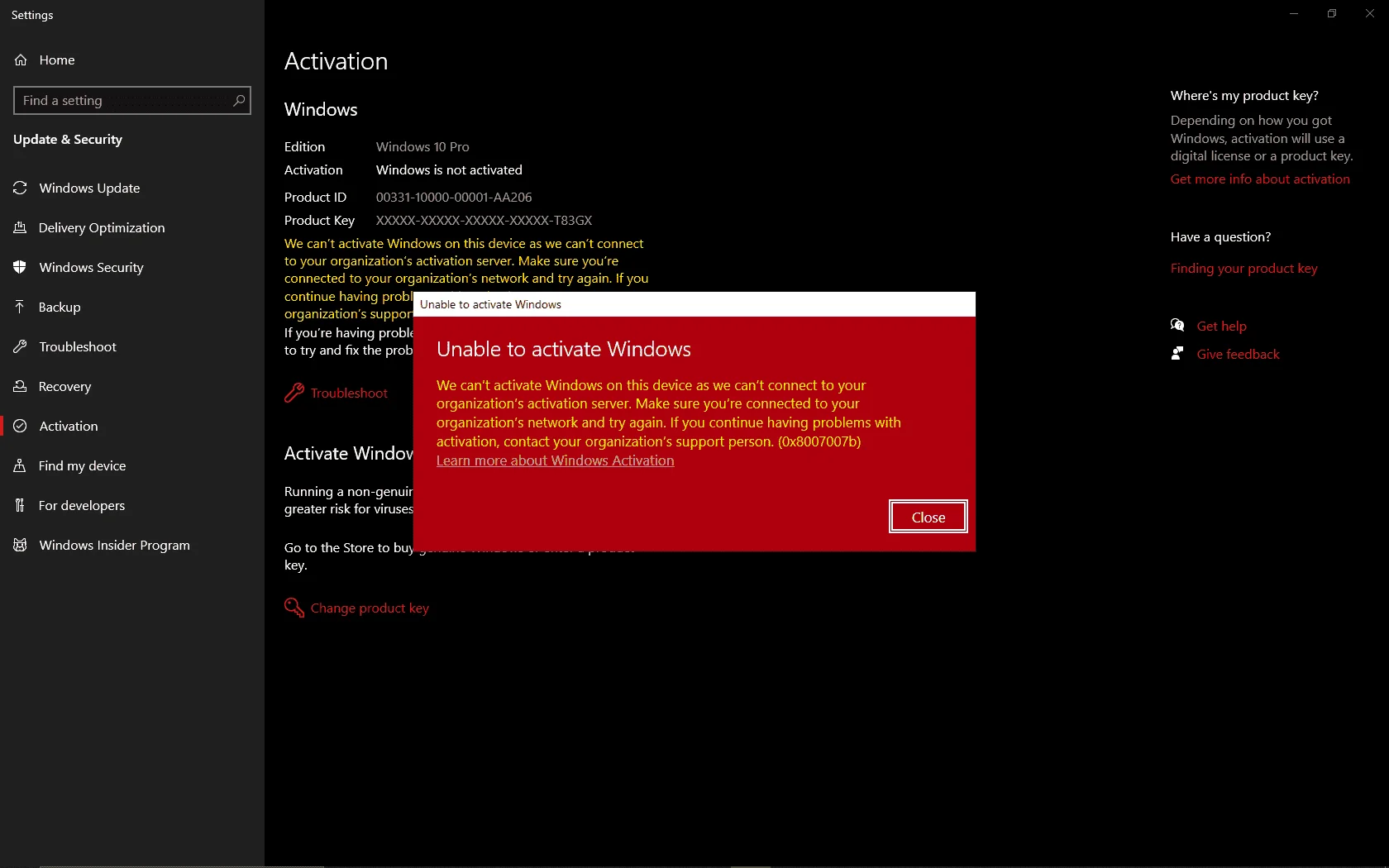Click the Get help link
The image size is (1389, 868).
click(1222, 327)
